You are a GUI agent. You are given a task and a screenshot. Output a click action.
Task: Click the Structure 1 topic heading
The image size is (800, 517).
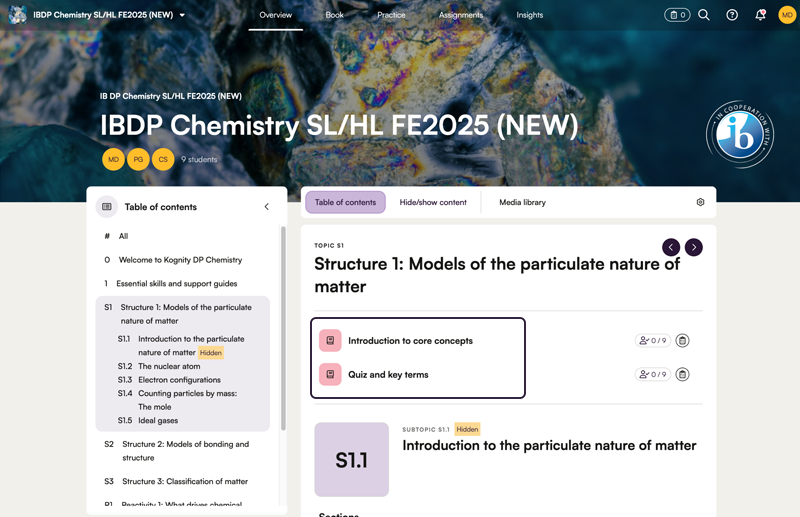coord(497,275)
